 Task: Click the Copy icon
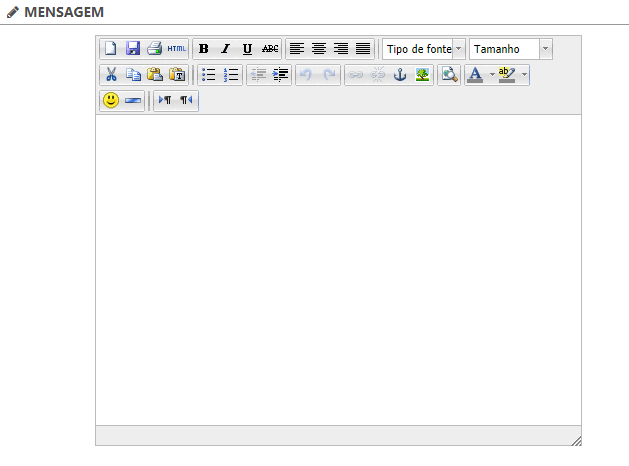(133, 75)
